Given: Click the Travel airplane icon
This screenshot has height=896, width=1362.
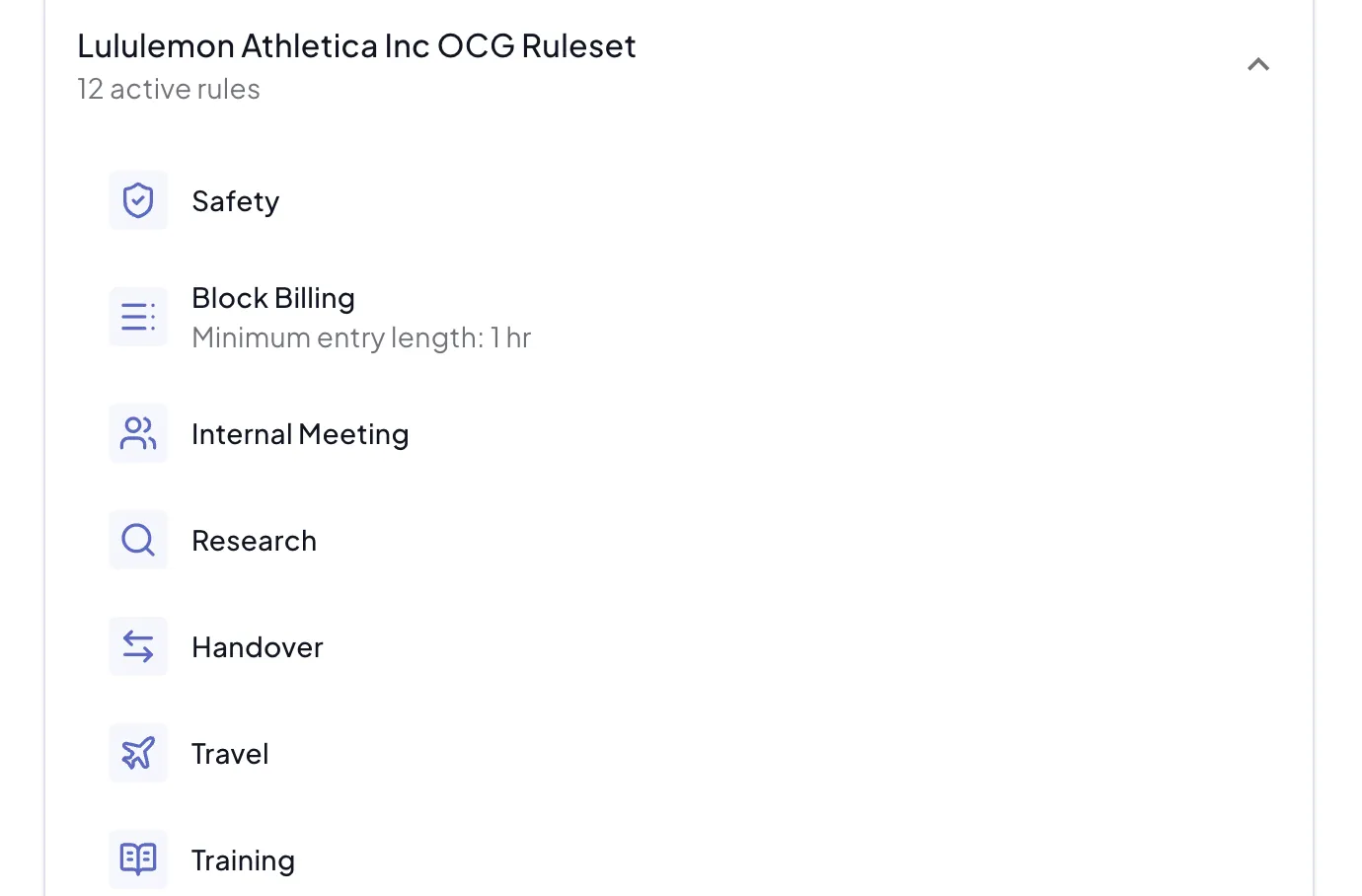Looking at the screenshot, I should point(138,752).
